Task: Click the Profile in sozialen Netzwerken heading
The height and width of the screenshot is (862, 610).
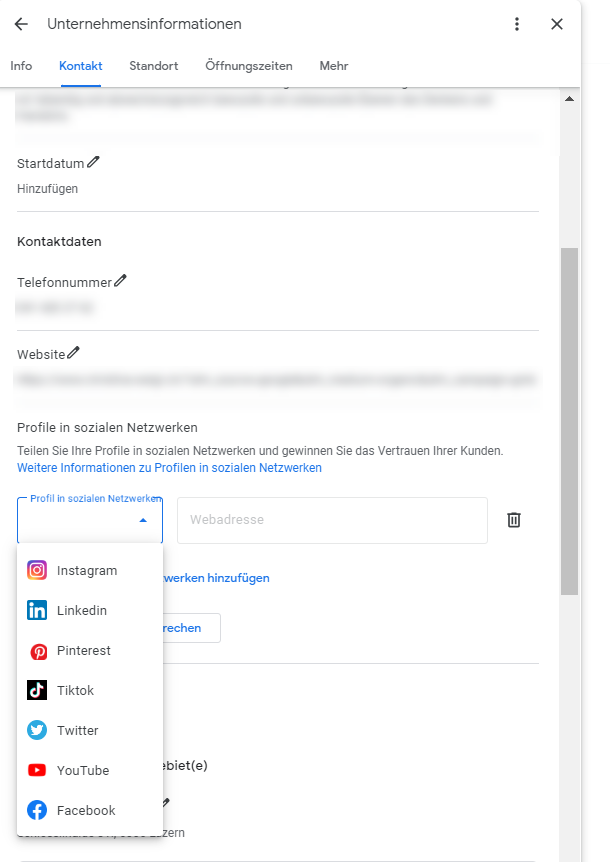Action: (107, 428)
